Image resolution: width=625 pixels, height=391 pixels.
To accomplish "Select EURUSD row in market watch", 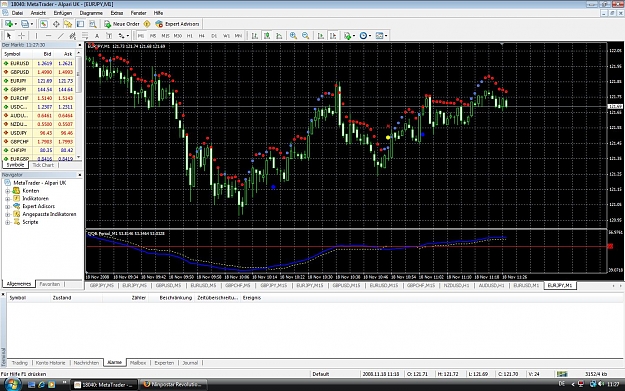I will tap(38, 63).
